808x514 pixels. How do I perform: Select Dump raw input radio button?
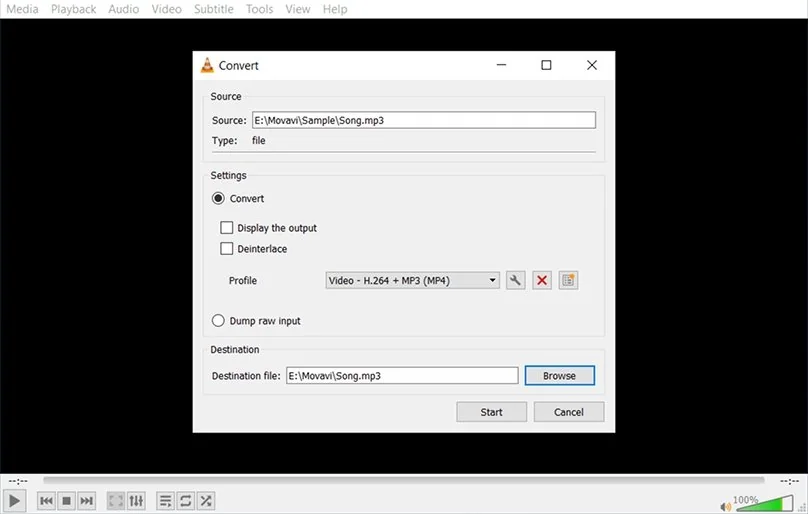pyautogui.click(x=218, y=321)
